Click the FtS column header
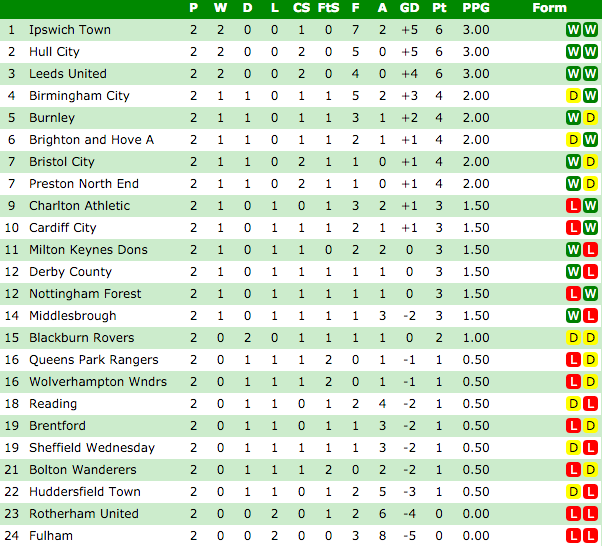Screen dimensions: 602x546 coord(328,8)
